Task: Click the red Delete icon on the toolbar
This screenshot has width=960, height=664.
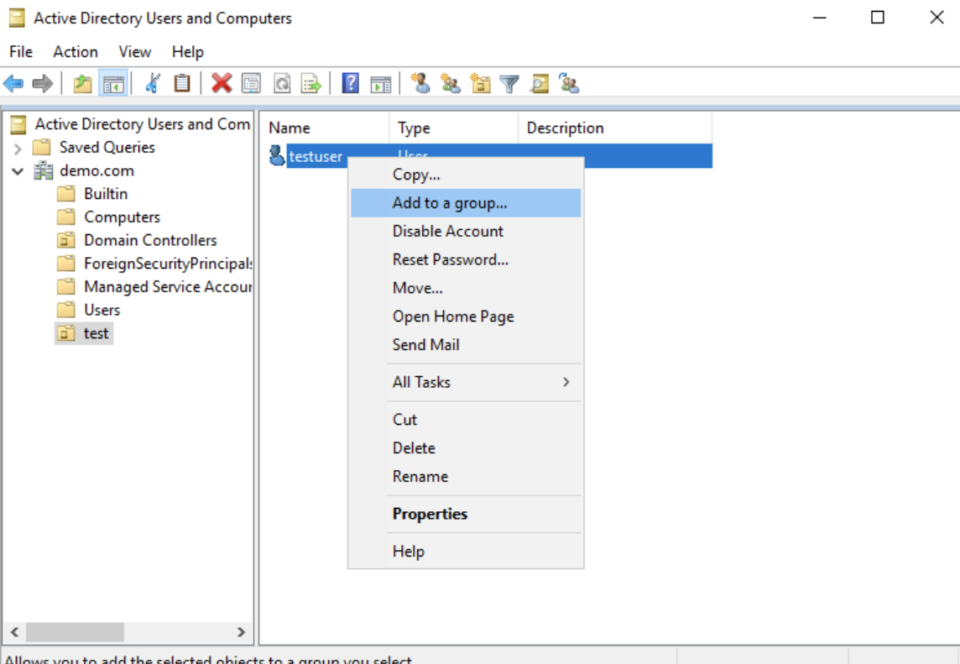Action: [222, 83]
